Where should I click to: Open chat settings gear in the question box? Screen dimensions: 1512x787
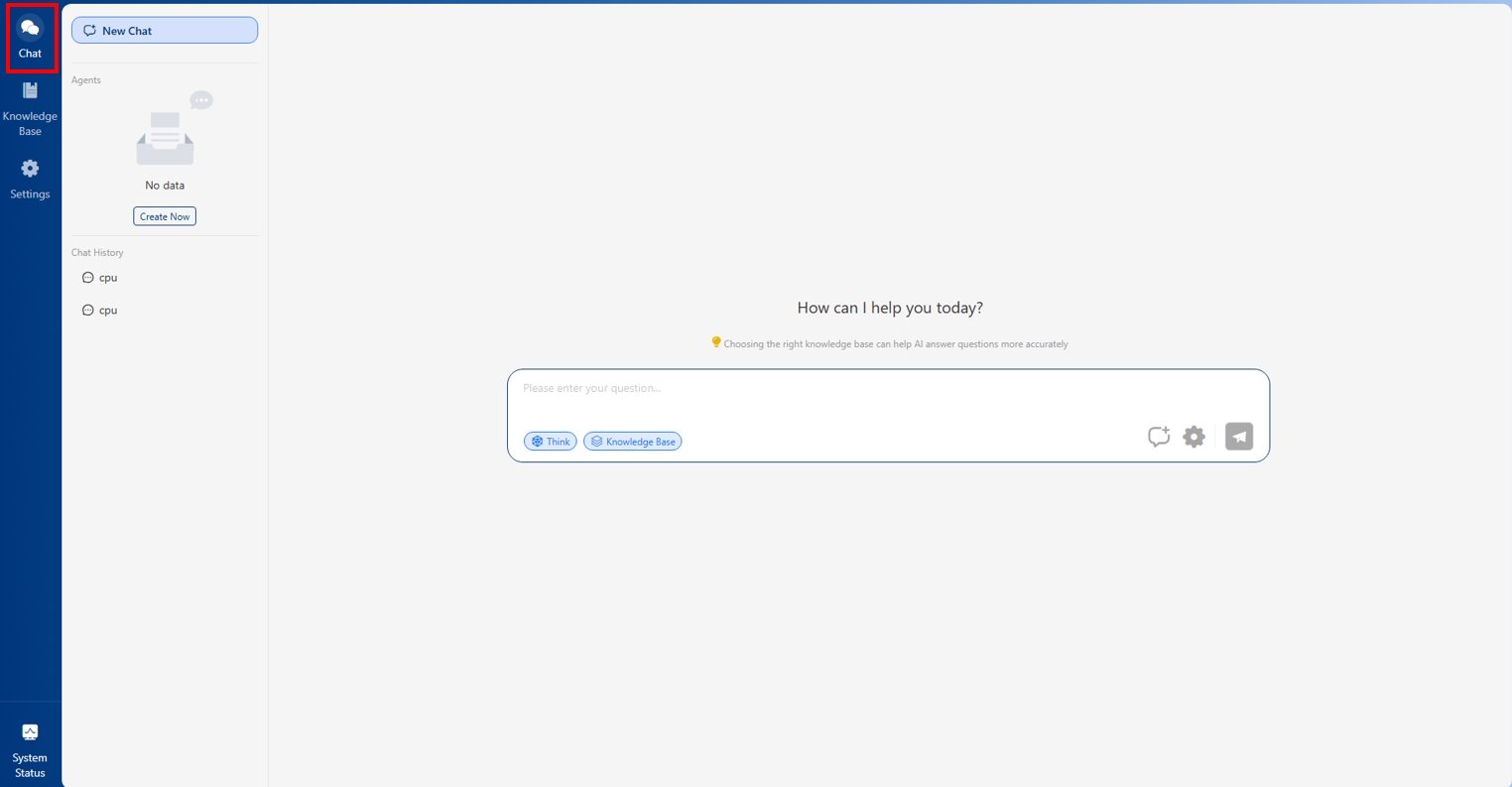pos(1194,437)
